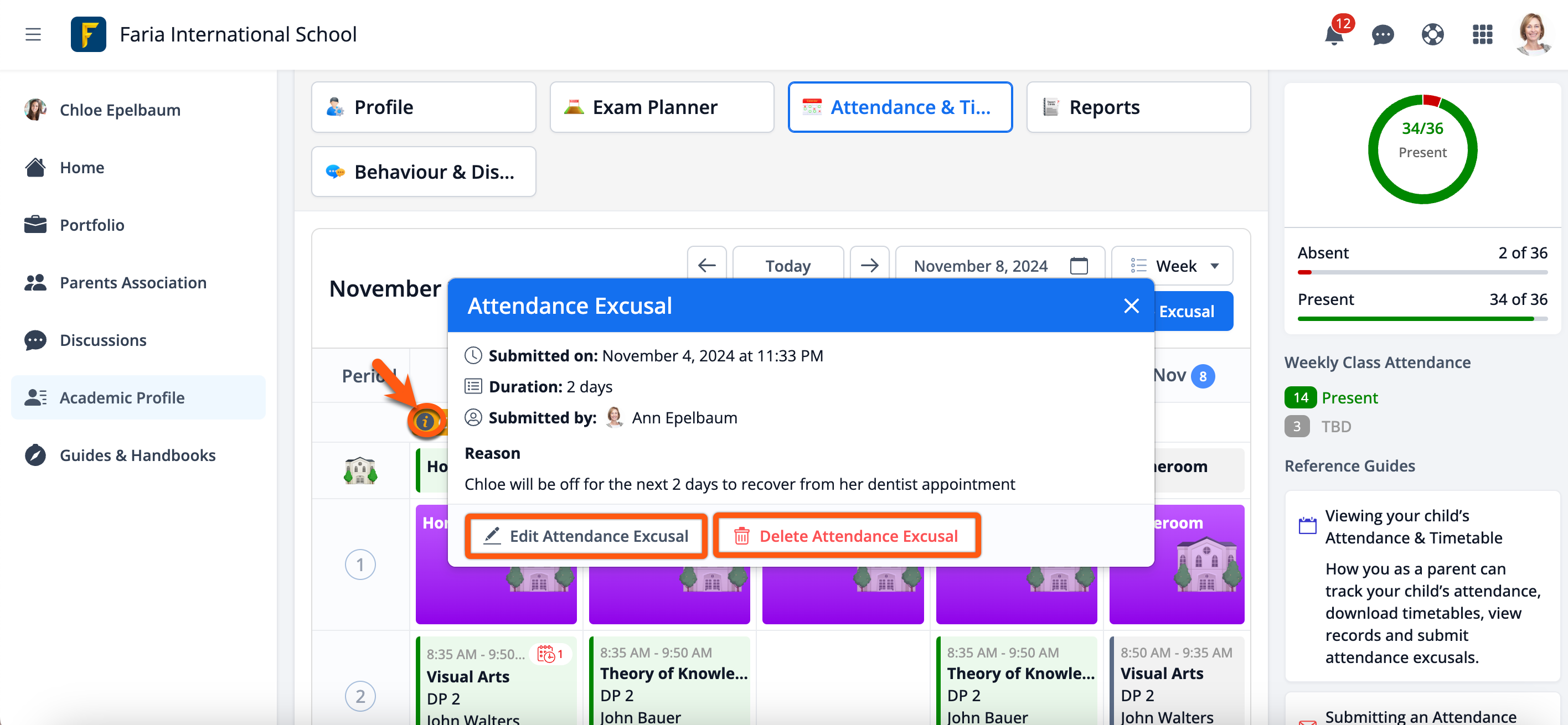Click Delete Attendance Excusal button
The image size is (1568, 725).
point(846,536)
